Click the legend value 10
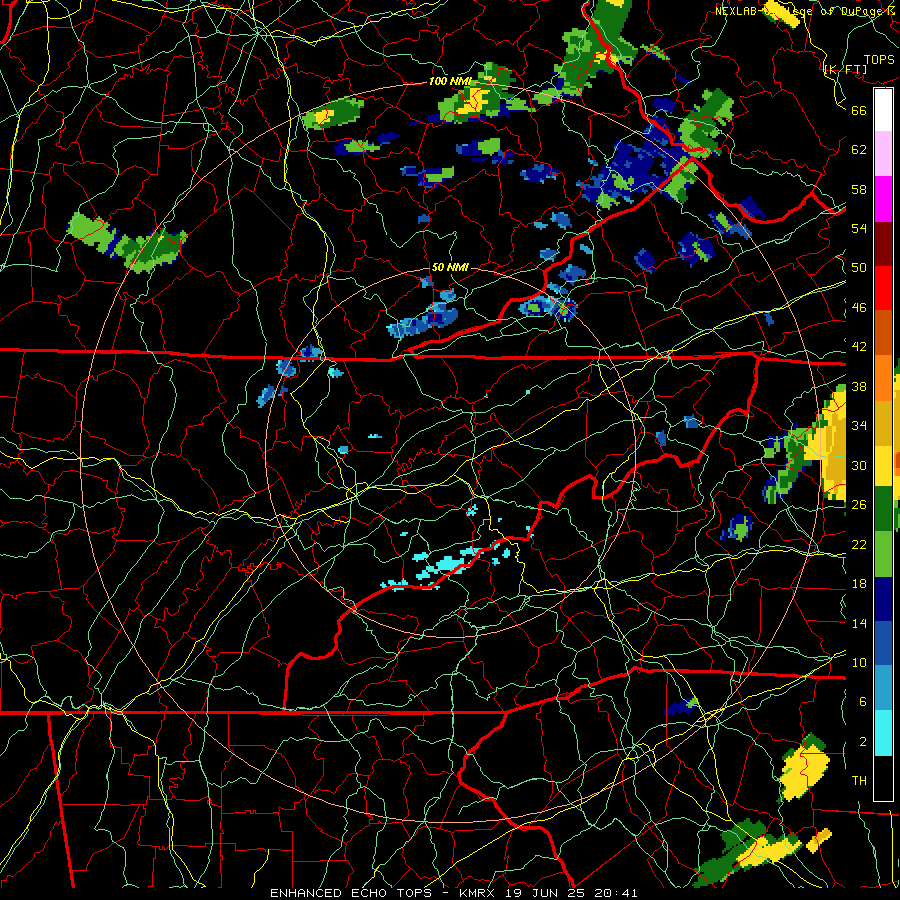 (x=859, y=663)
